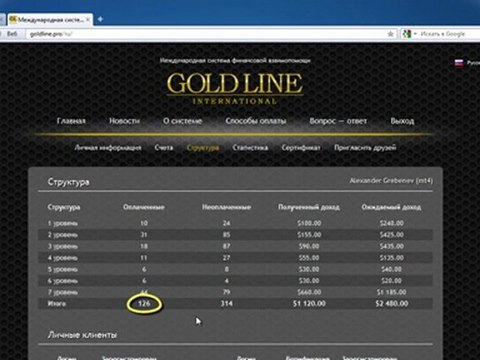This screenshot has width=480, height=360.
Task: Select the 2 уровень row label
Action: (x=63, y=235)
